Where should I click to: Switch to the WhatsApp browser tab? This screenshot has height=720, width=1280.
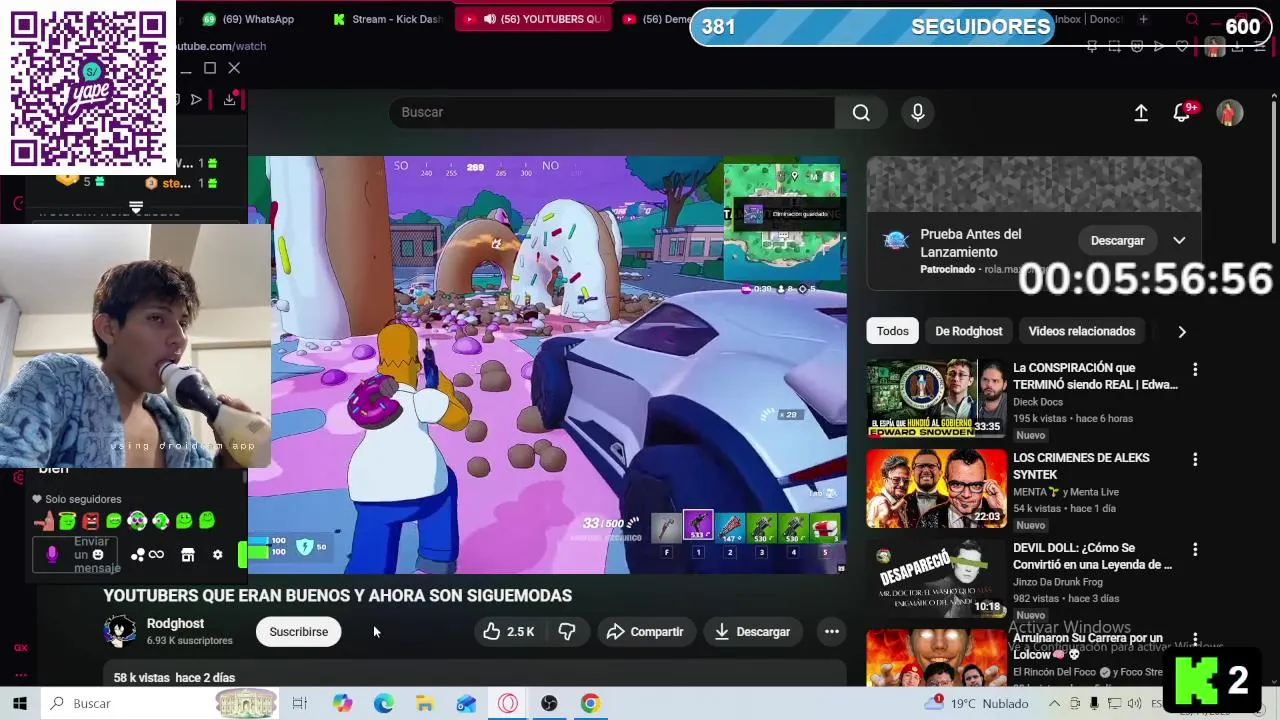click(x=248, y=19)
